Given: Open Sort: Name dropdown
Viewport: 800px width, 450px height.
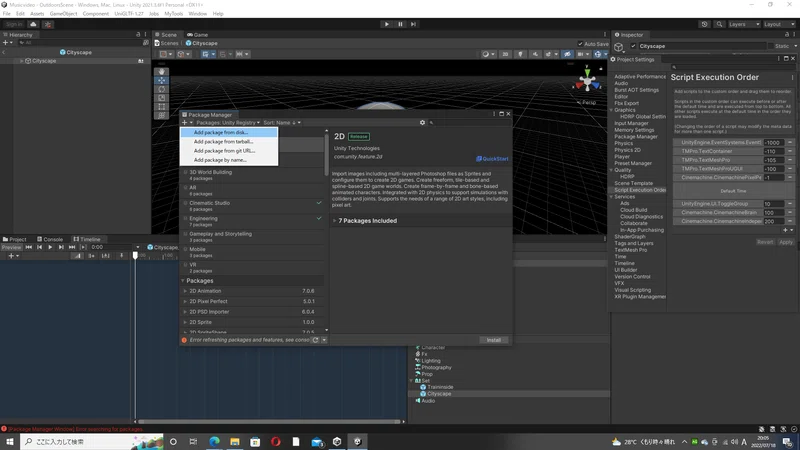Looking at the screenshot, I should coord(282,122).
